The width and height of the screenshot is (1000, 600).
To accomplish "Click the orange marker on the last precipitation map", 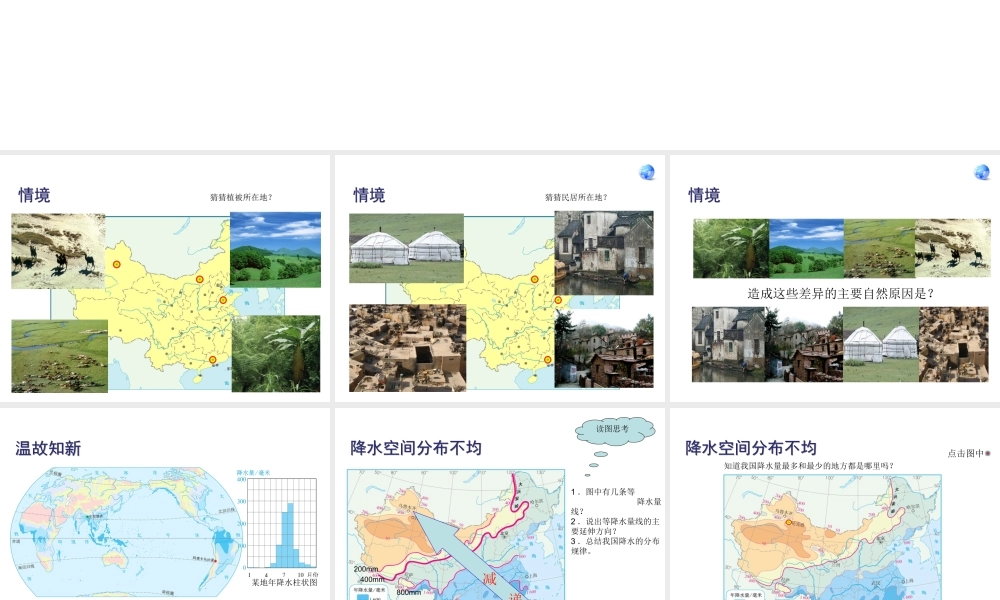I will 789,522.
